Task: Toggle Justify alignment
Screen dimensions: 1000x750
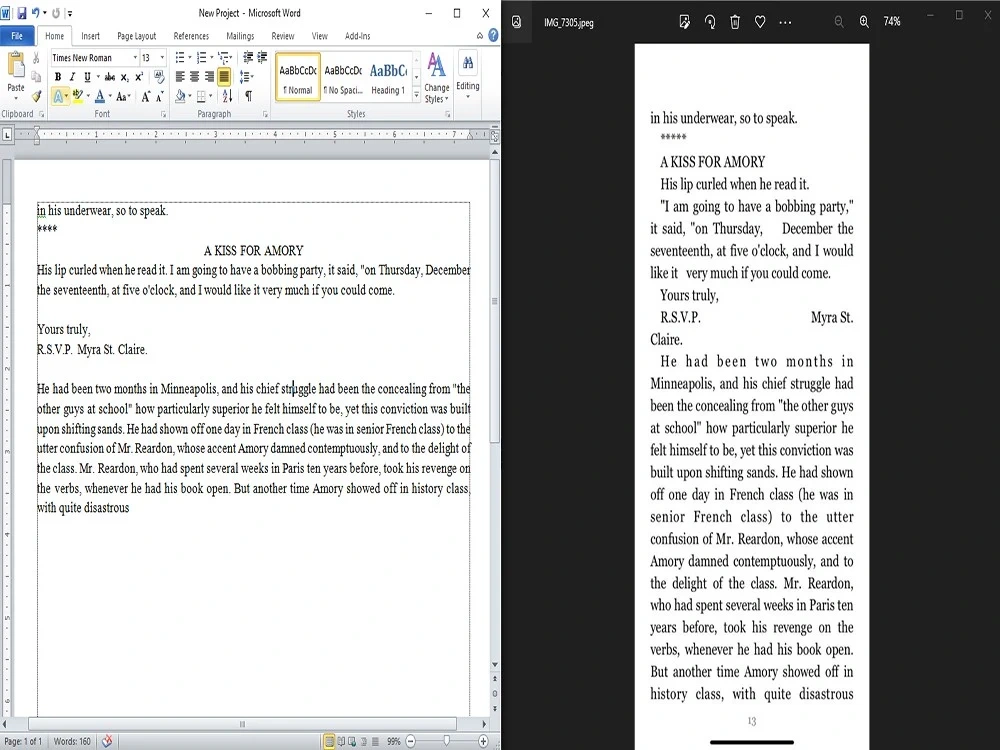Action: 224,77
